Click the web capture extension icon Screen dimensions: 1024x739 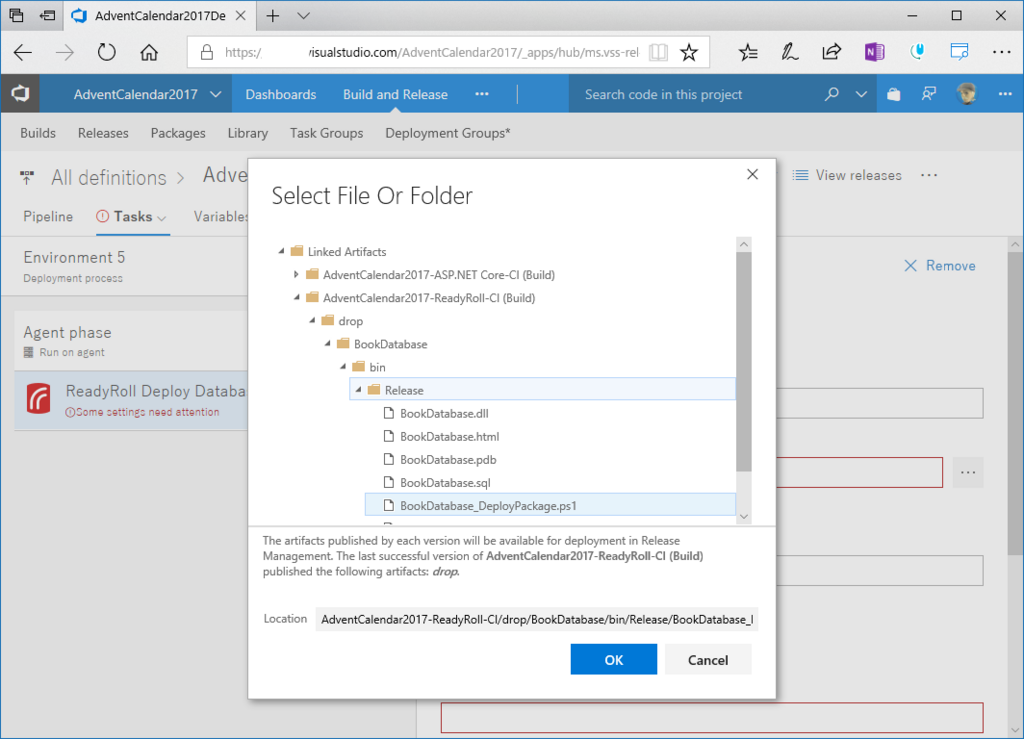point(959,52)
